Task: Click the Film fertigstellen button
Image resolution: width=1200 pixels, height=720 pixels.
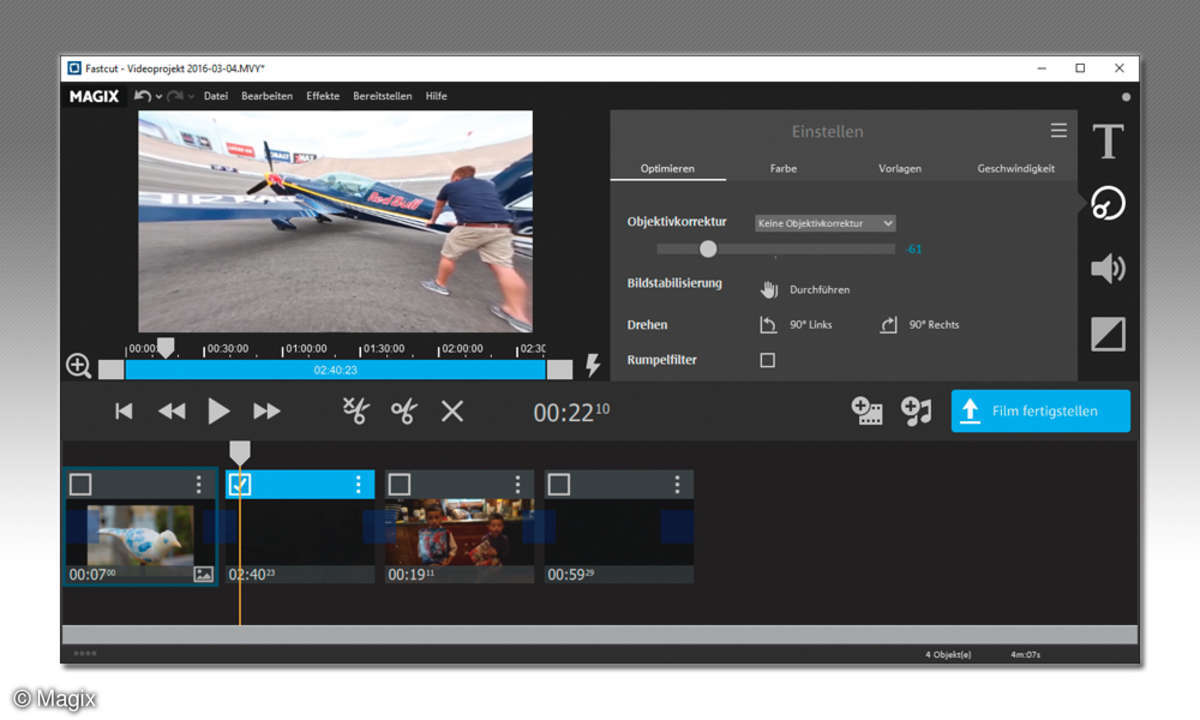Action: 1041,411
